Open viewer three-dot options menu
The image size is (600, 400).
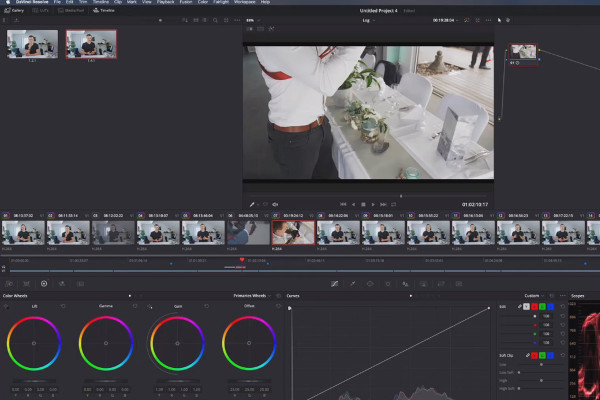pos(488,20)
